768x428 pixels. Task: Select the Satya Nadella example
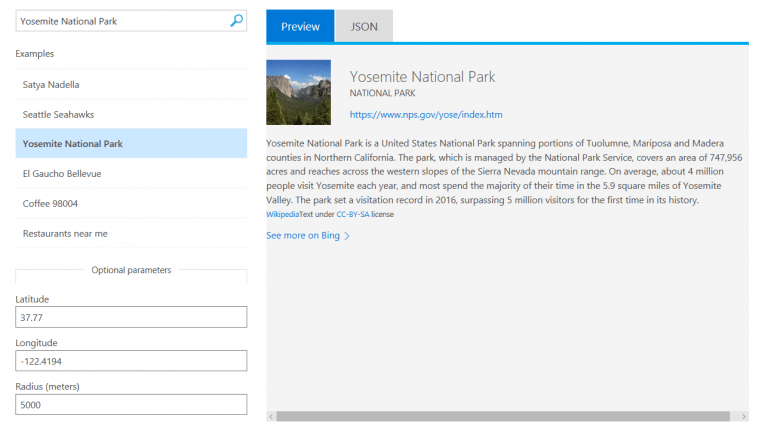point(51,85)
